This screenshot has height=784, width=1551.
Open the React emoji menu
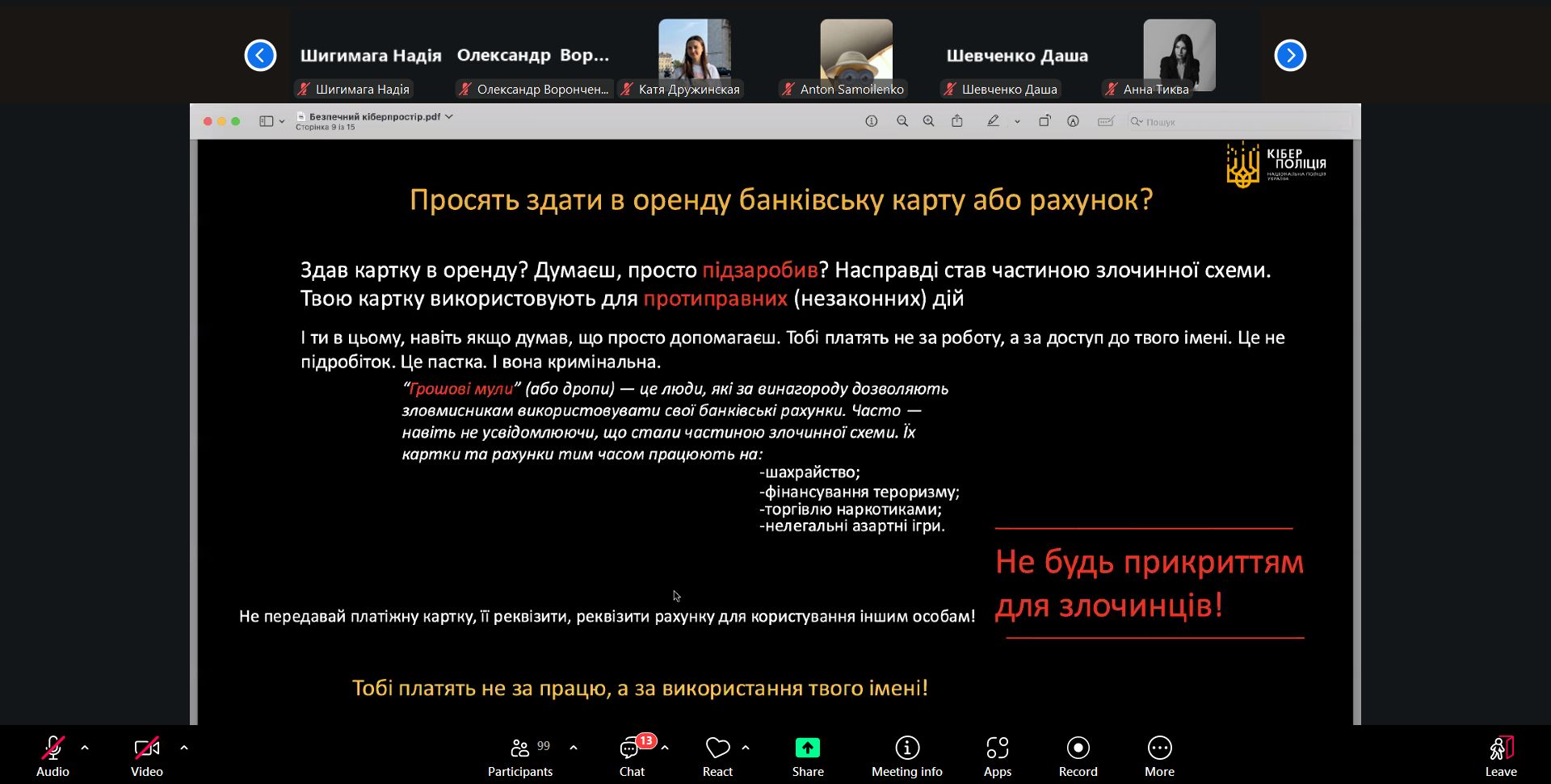717,754
